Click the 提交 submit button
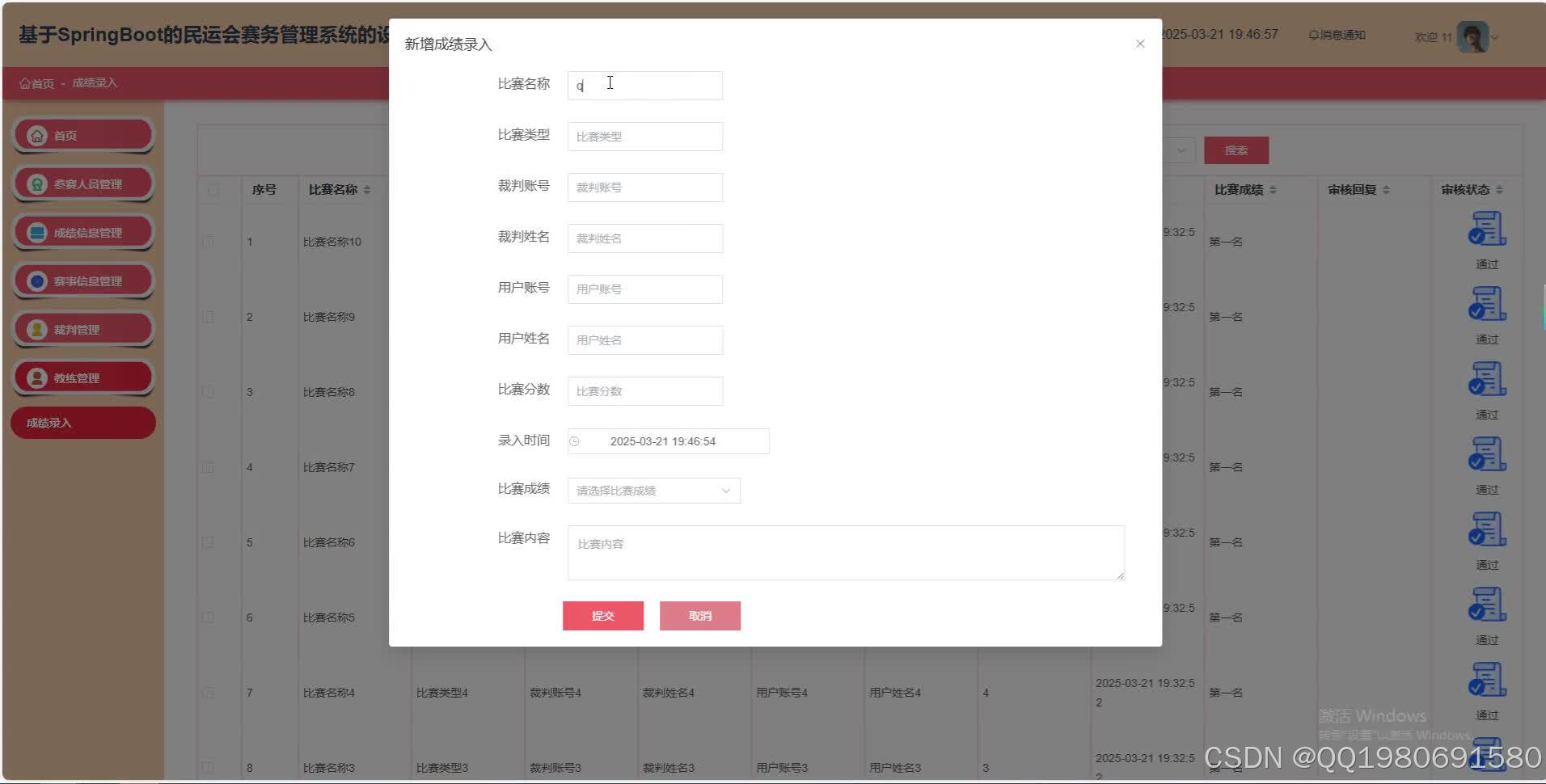Image resolution: width=1546 pixels, height=784 pixels. click(x=602, y=615)
